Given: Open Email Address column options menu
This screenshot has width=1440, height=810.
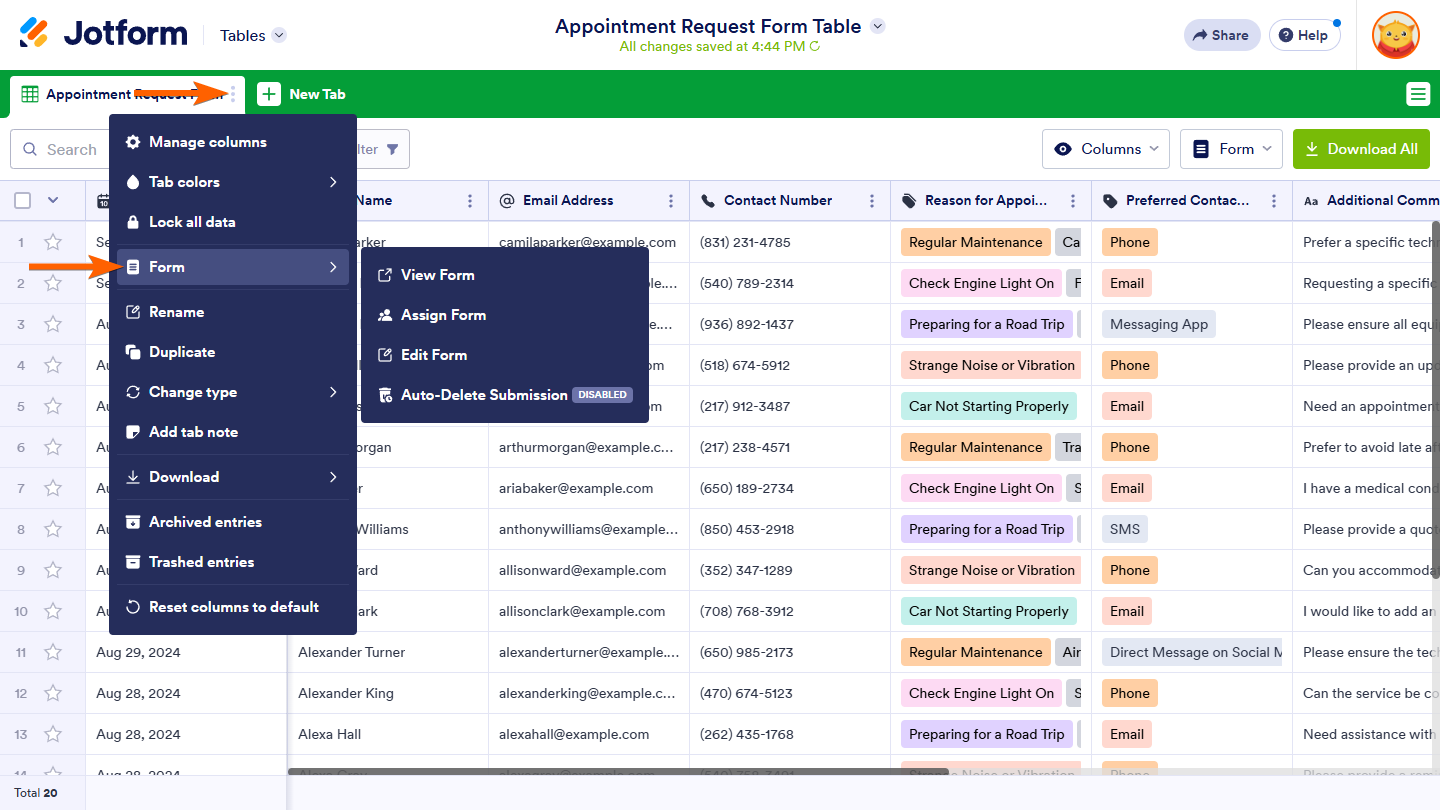Looking at the screenshot, I should [671, 201].
